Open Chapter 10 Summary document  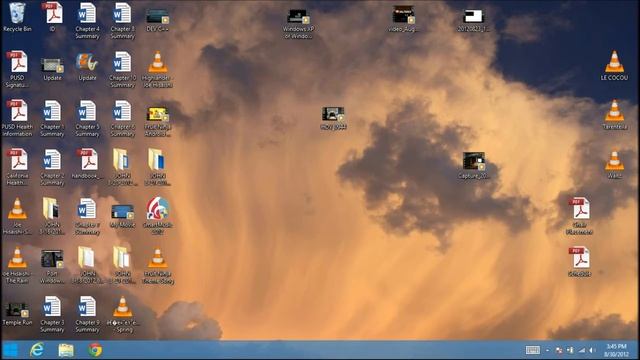[122, 69]
